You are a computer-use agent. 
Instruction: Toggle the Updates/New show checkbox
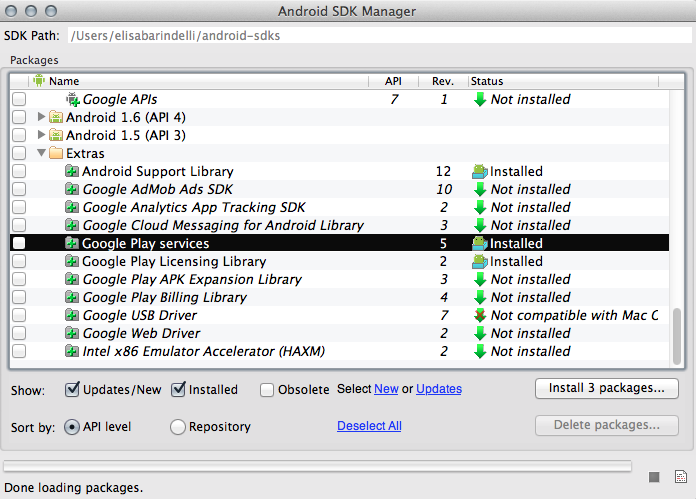point(72,389)
